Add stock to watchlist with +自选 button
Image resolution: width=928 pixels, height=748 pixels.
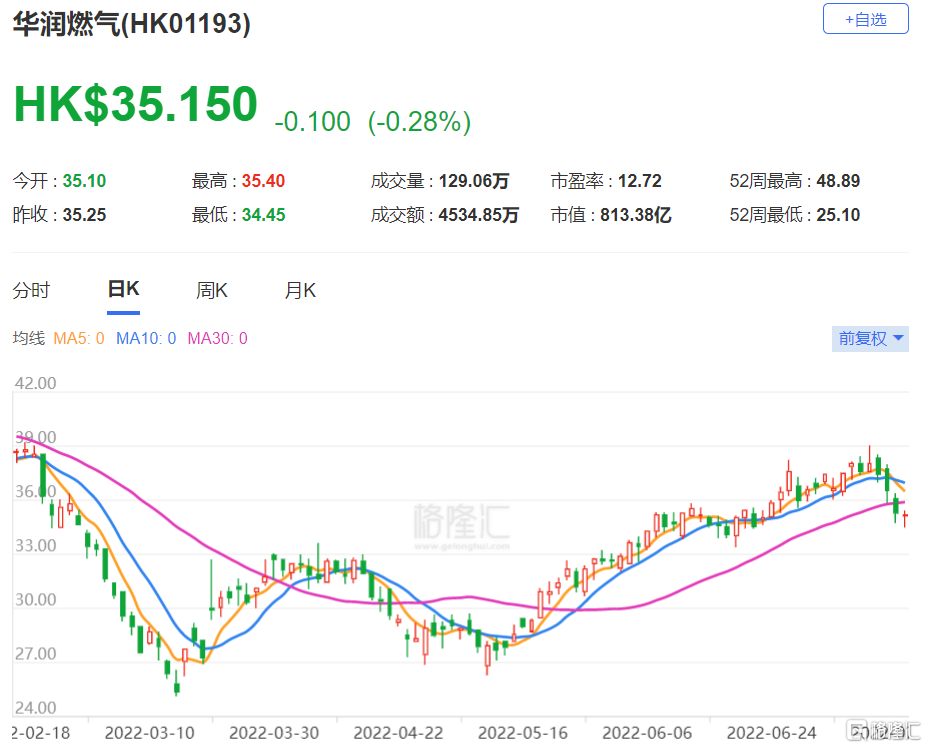[865, 19]
